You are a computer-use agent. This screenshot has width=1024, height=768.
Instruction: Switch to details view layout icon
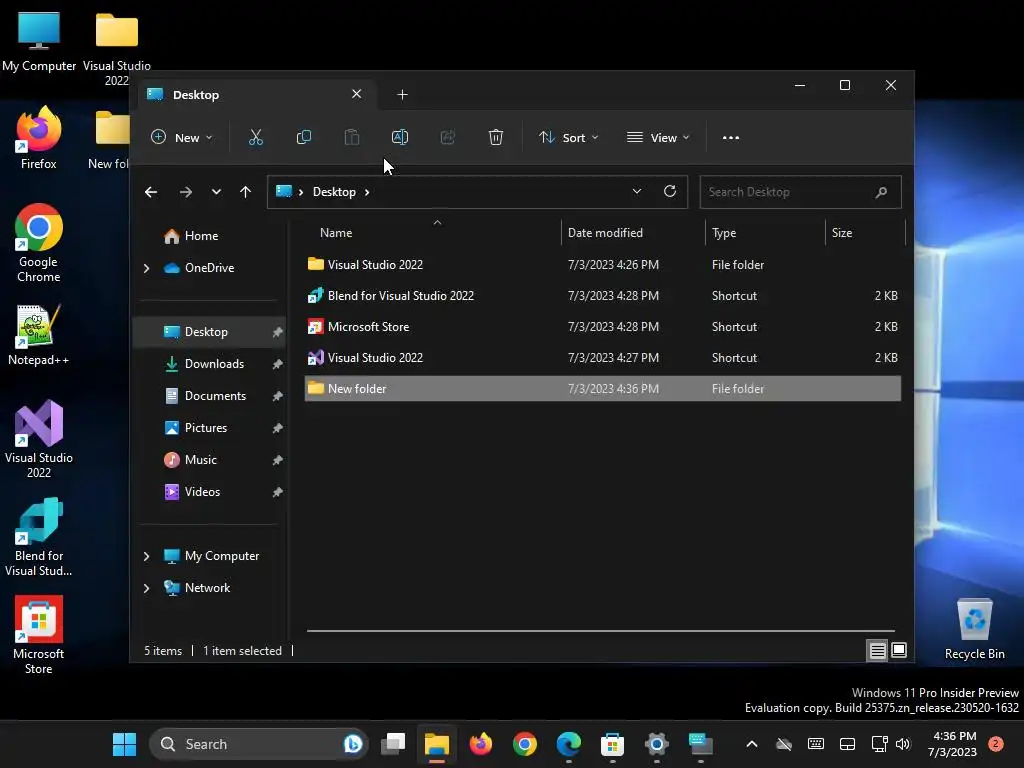coord(877,650)
